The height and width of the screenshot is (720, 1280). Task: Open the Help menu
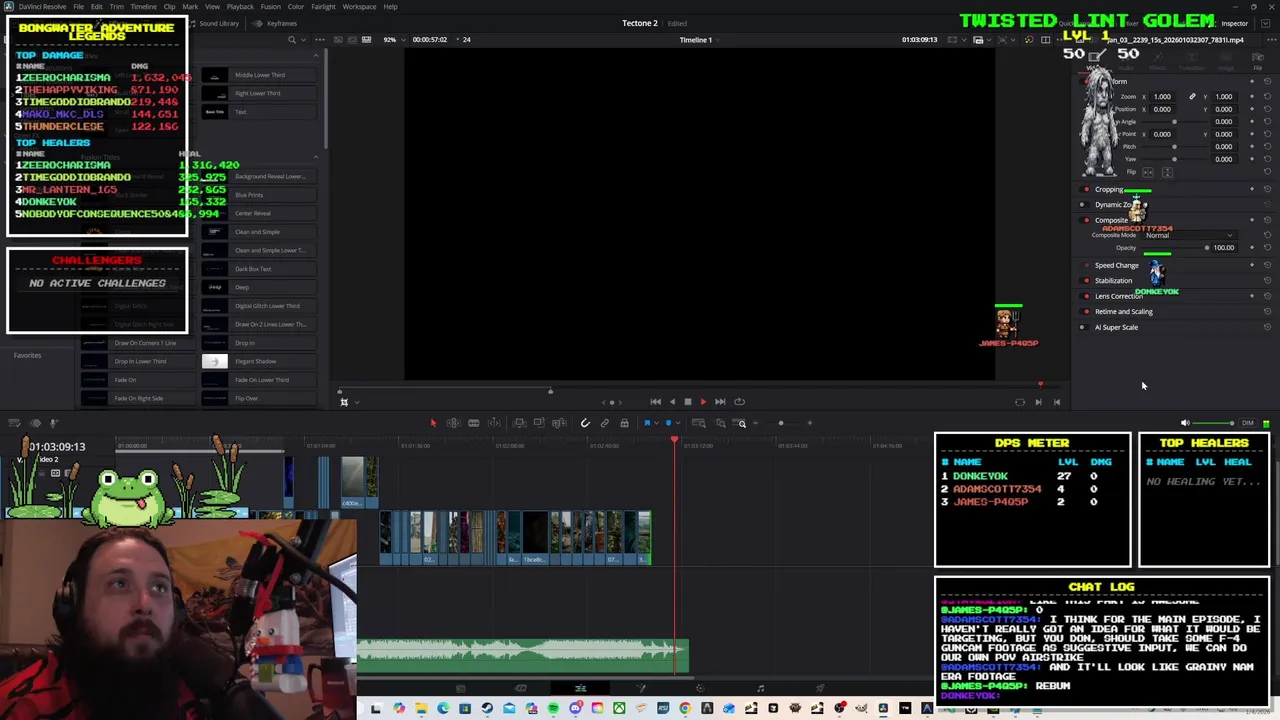(x=391, y=7)
